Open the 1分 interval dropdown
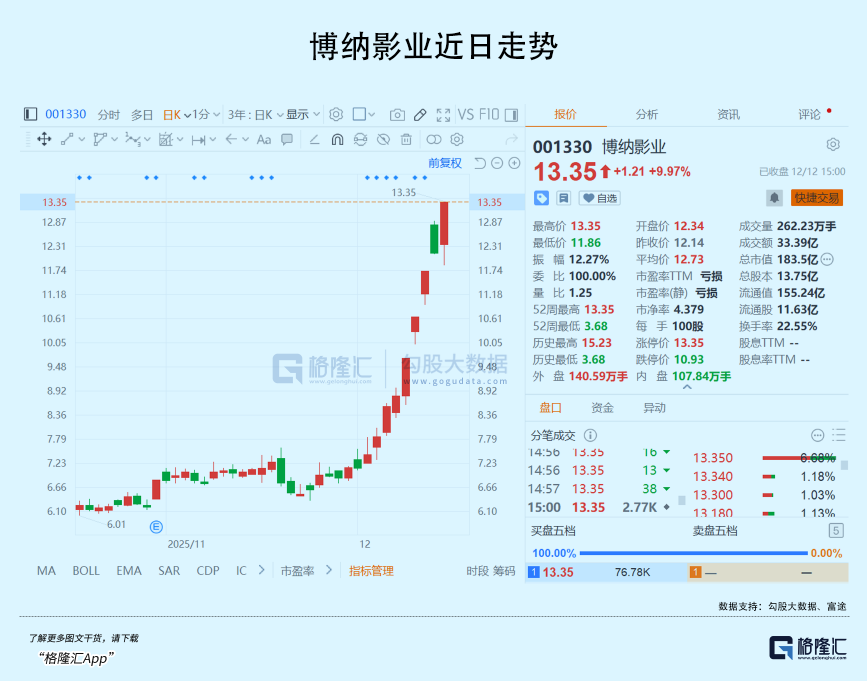The image size is (867, 681). tap(206, 115)
